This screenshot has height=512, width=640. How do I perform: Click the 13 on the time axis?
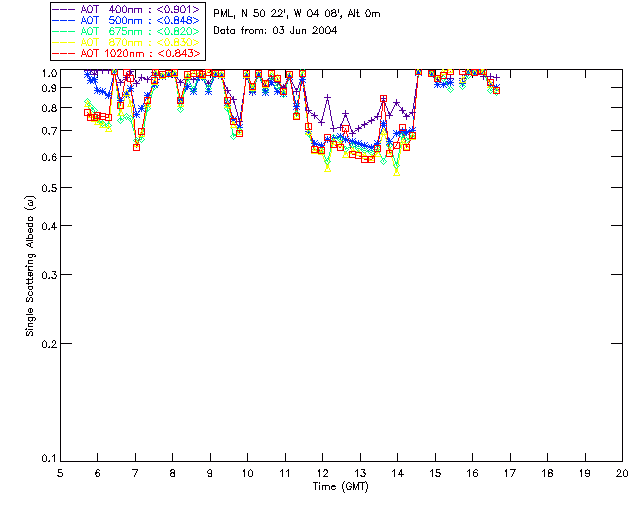[360, 473]
